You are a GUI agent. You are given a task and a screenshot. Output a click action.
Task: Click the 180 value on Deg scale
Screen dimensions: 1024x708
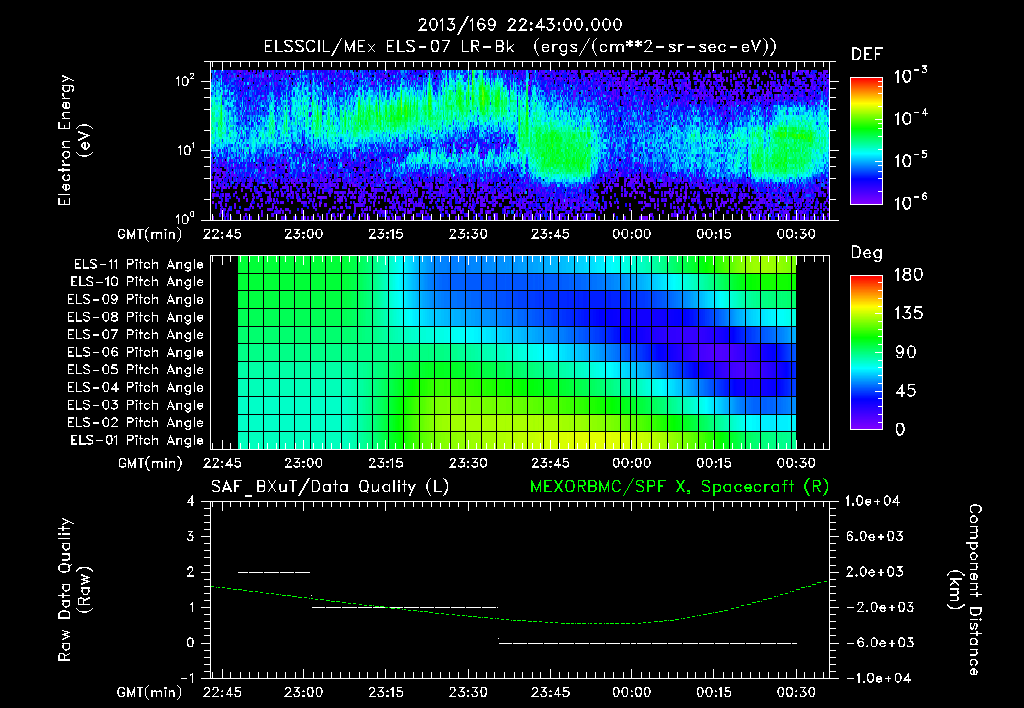pos(908,274)
